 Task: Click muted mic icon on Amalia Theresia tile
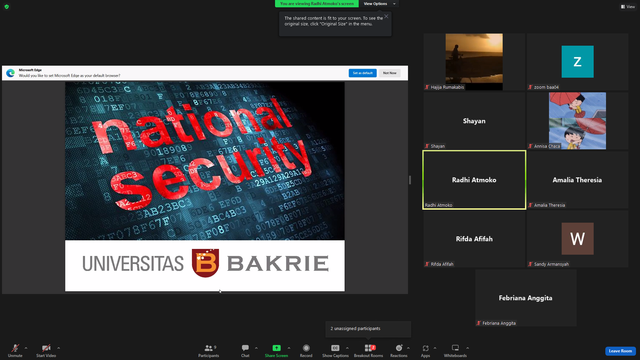click(530, 205)
